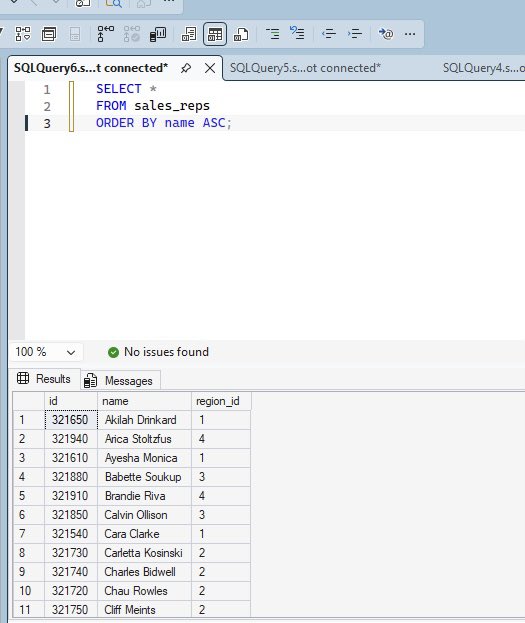Comment out the selected lines
525x623 pixels.
click(x=272, y=34)
